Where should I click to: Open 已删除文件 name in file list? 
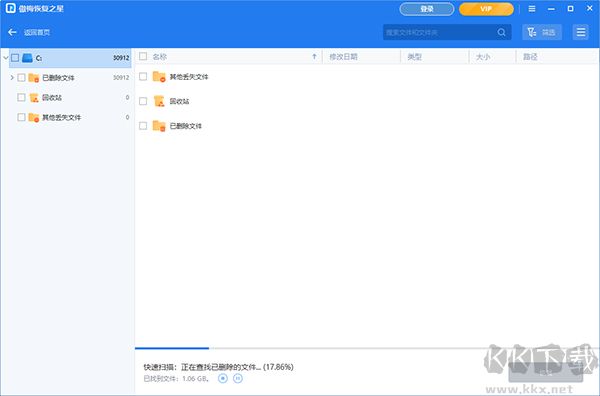coord(186,126)
